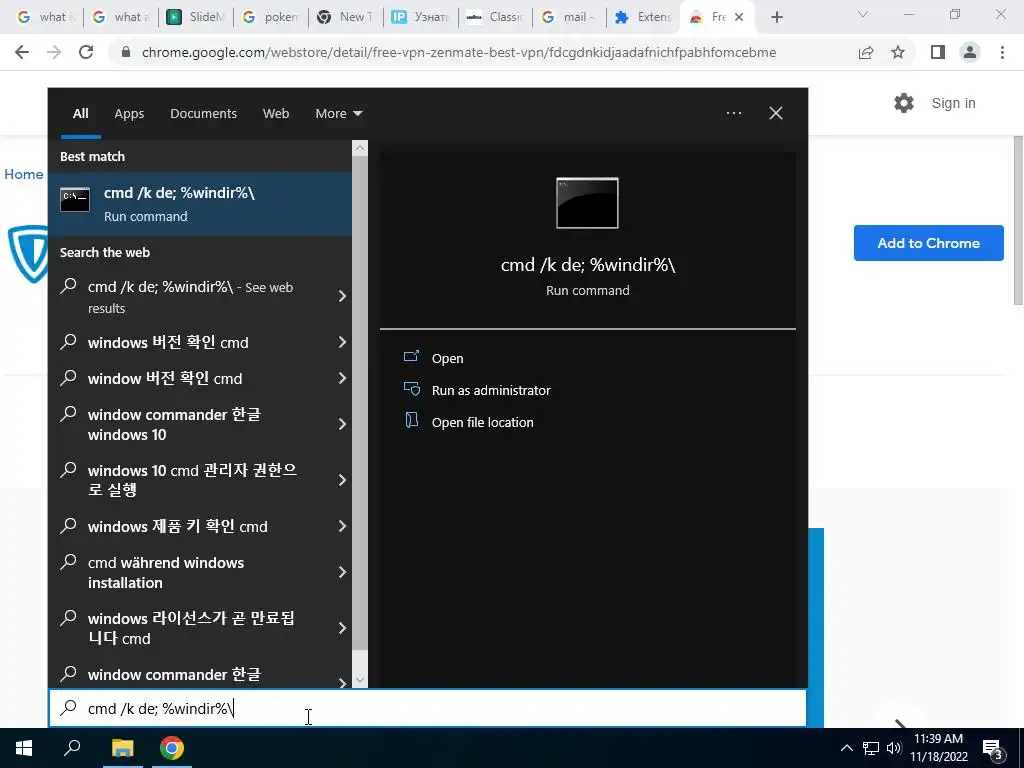The width and height of the screenshot is (1024, 768).
Task: Click the lock icon in address bar
Action: (126, 52)
